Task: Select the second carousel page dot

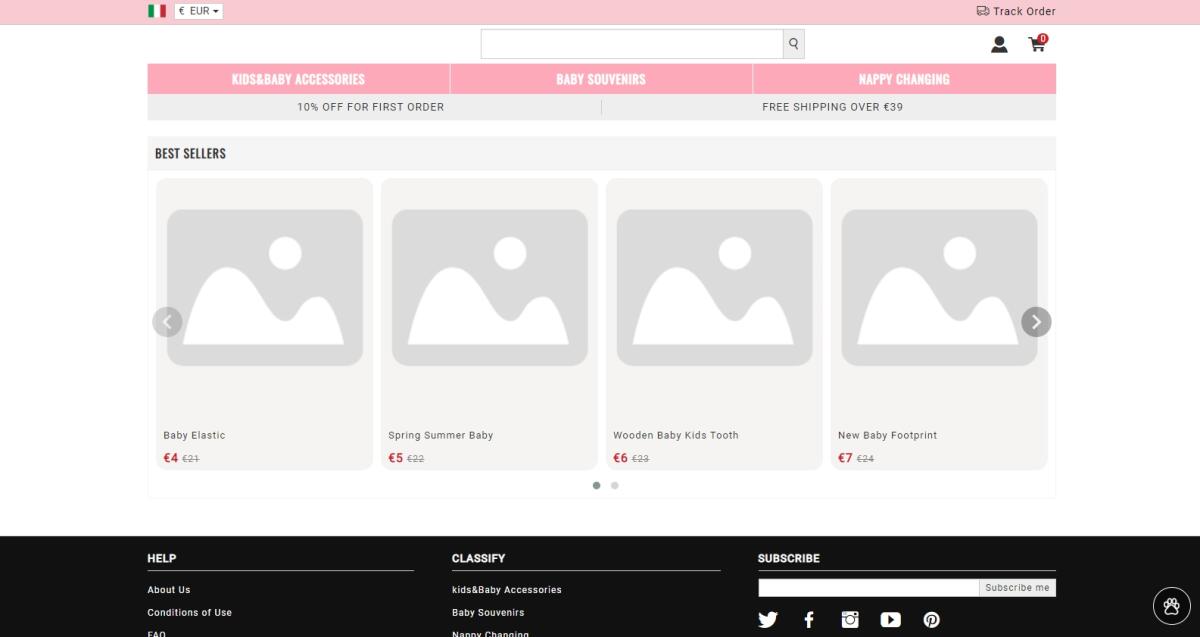Action: (615, 486)
